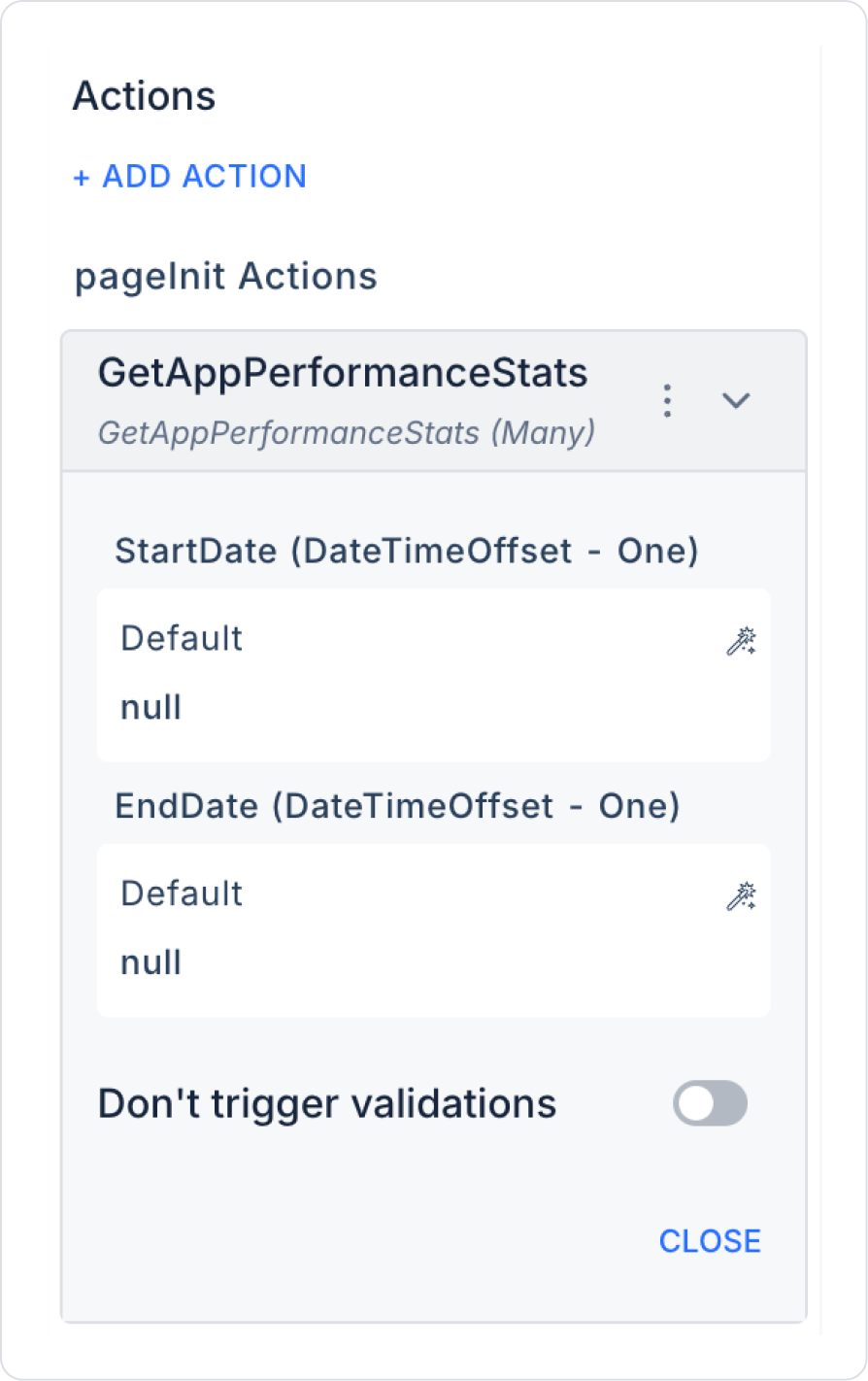The width and height of the screenshot is (868, 1381).
Task: Click the "GetAppPerformanceStats (Many)" italic subtitle
Action: 347,432
